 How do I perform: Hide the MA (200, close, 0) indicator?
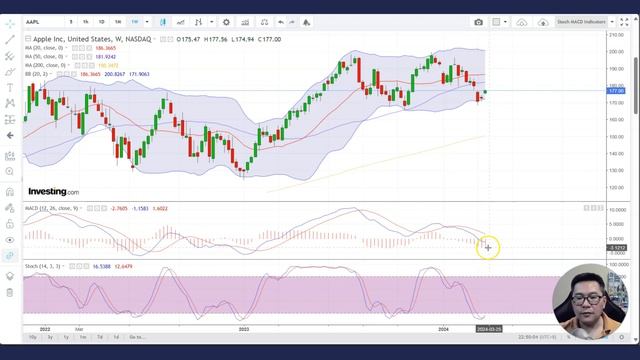click(x=78, y=65)
